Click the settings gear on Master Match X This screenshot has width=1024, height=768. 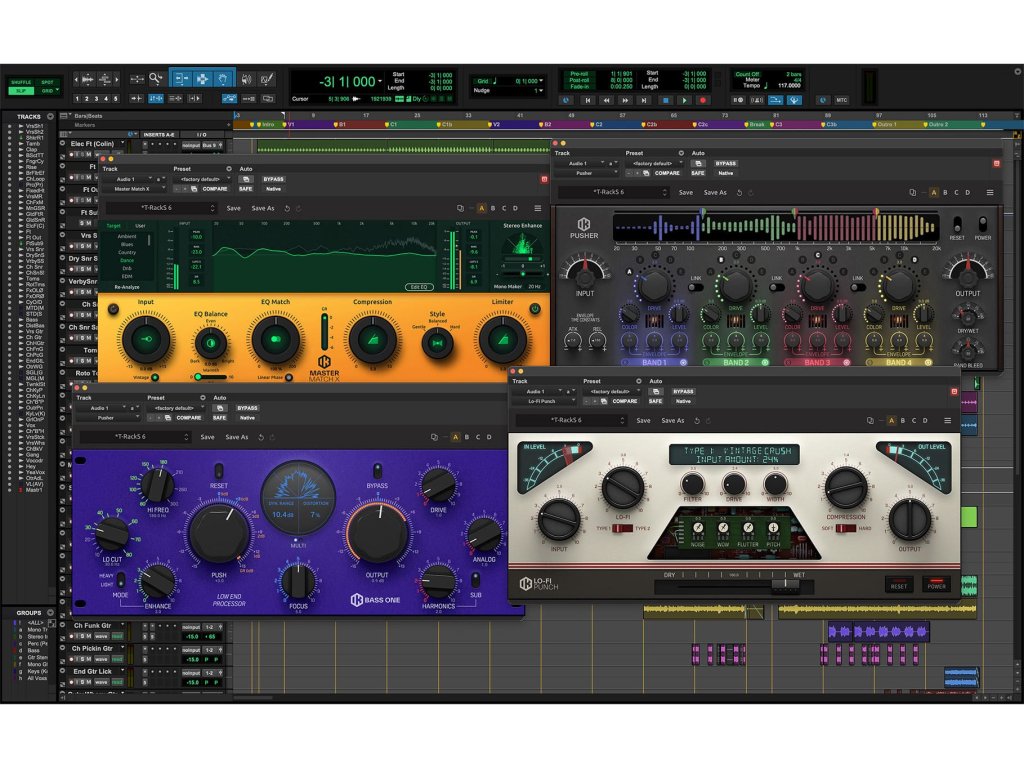(x=114, y=309)
